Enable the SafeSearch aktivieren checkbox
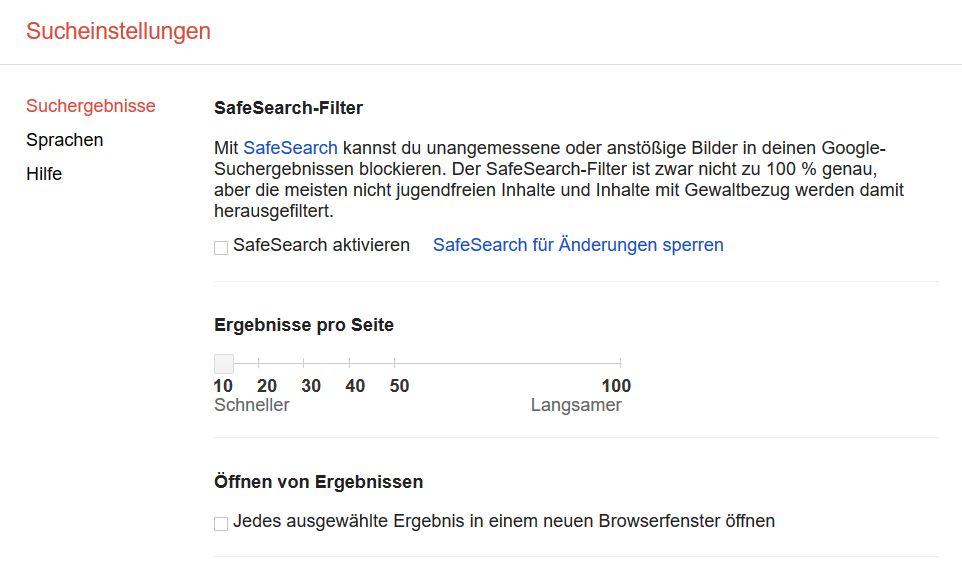 click(221, 247)
